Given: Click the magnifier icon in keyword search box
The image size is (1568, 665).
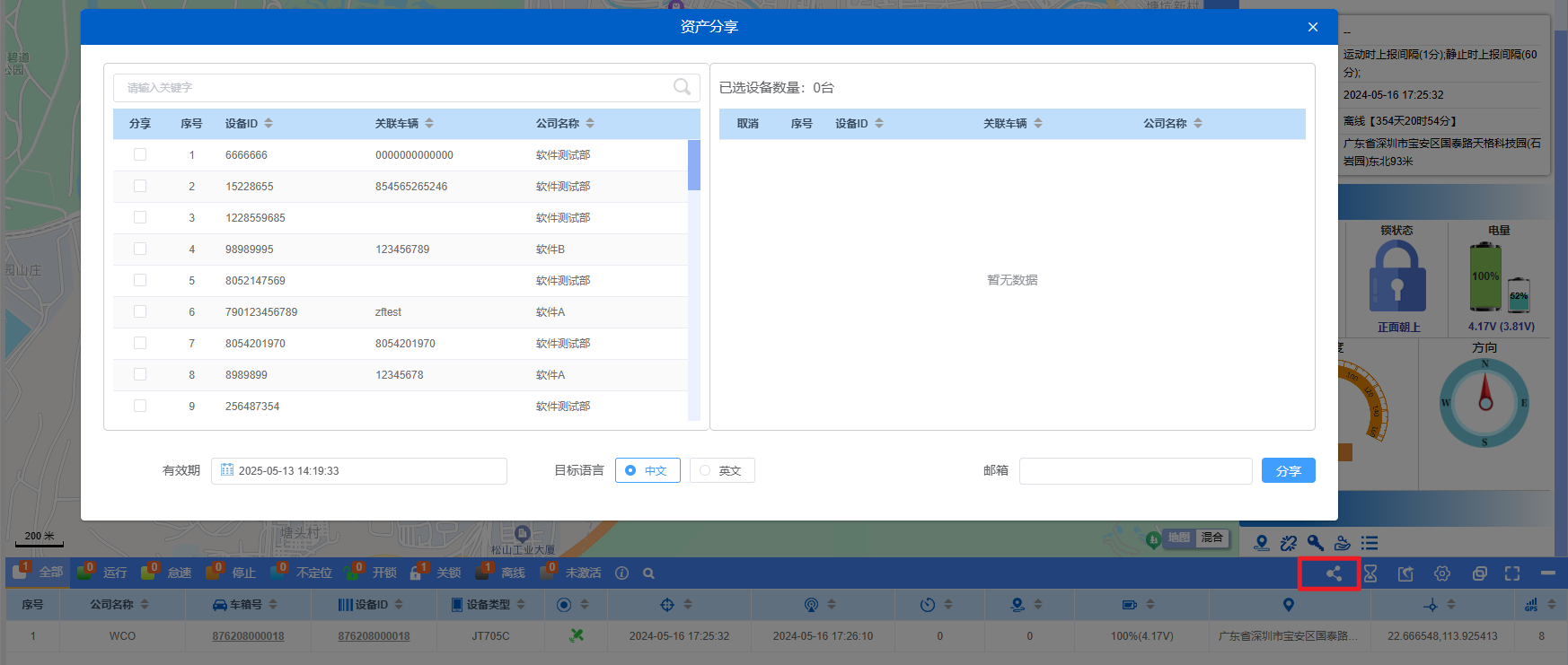Looking at the screenshot, I should click(x=683, y=87).
